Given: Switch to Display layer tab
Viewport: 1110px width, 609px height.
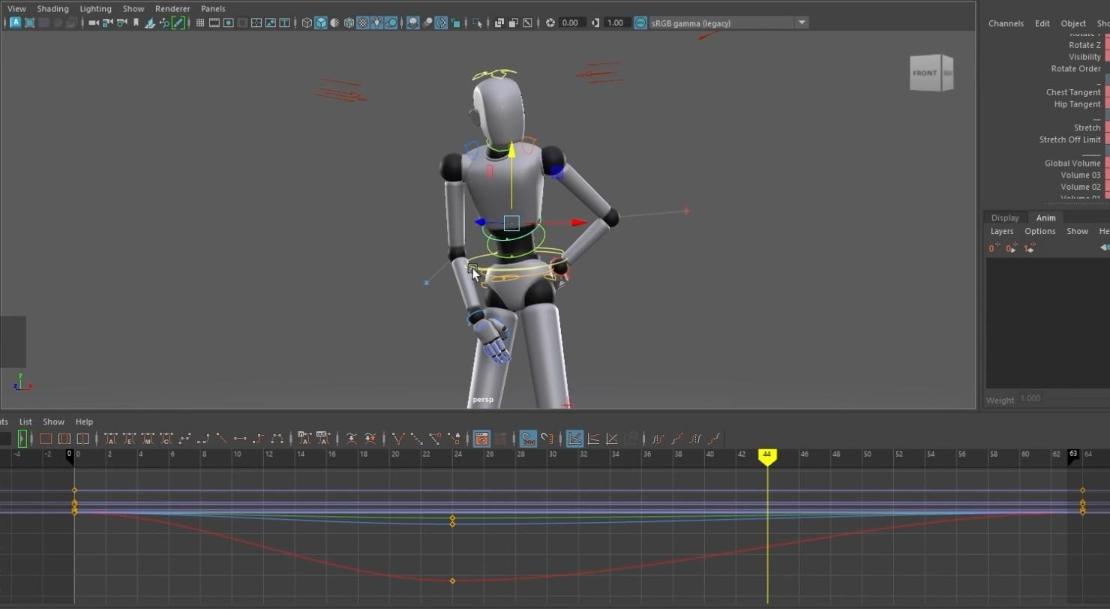Looking at the screenshot, I should pos(1005,217).
